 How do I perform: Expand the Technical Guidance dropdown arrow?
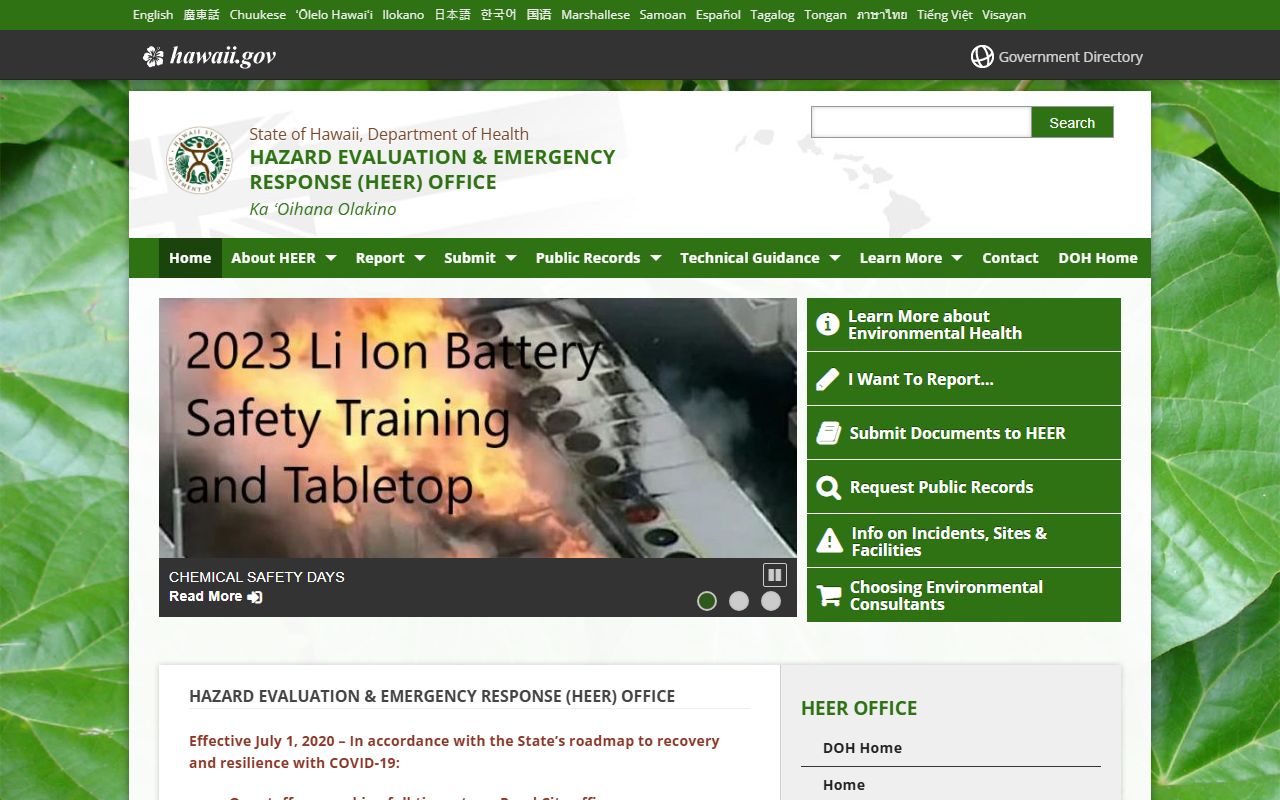pyautogui.click(x=835, y=258)
